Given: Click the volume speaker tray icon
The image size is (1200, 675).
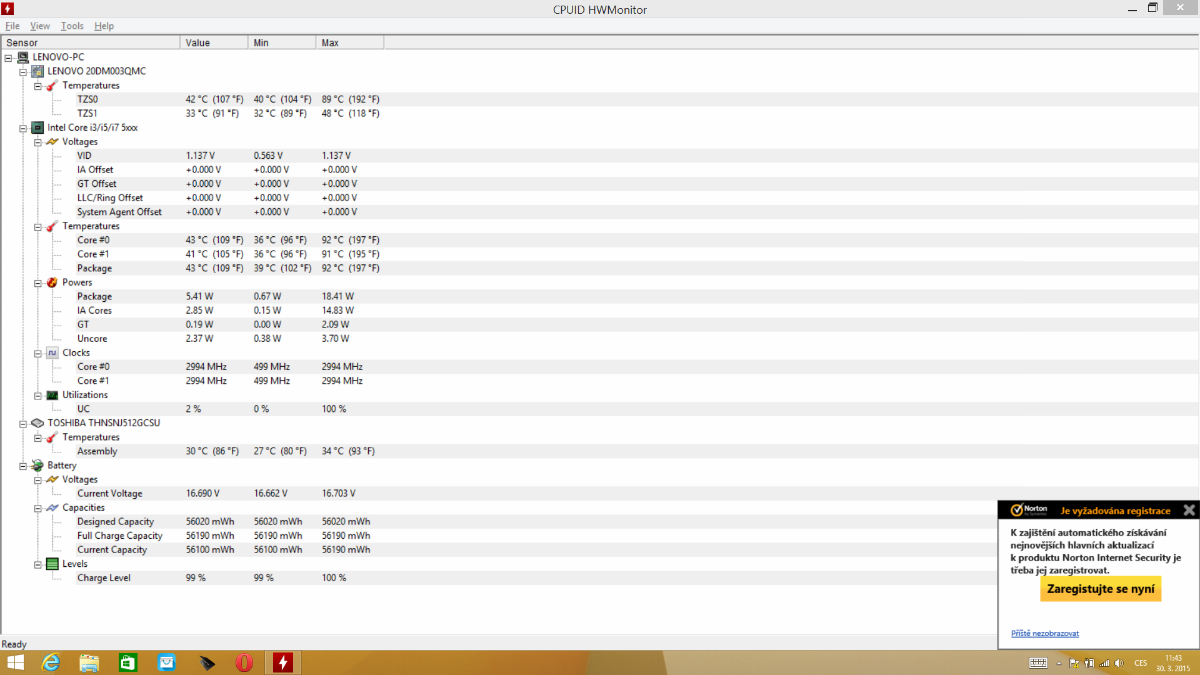Looking at the screenshot, I should [x=1118, y=662].
